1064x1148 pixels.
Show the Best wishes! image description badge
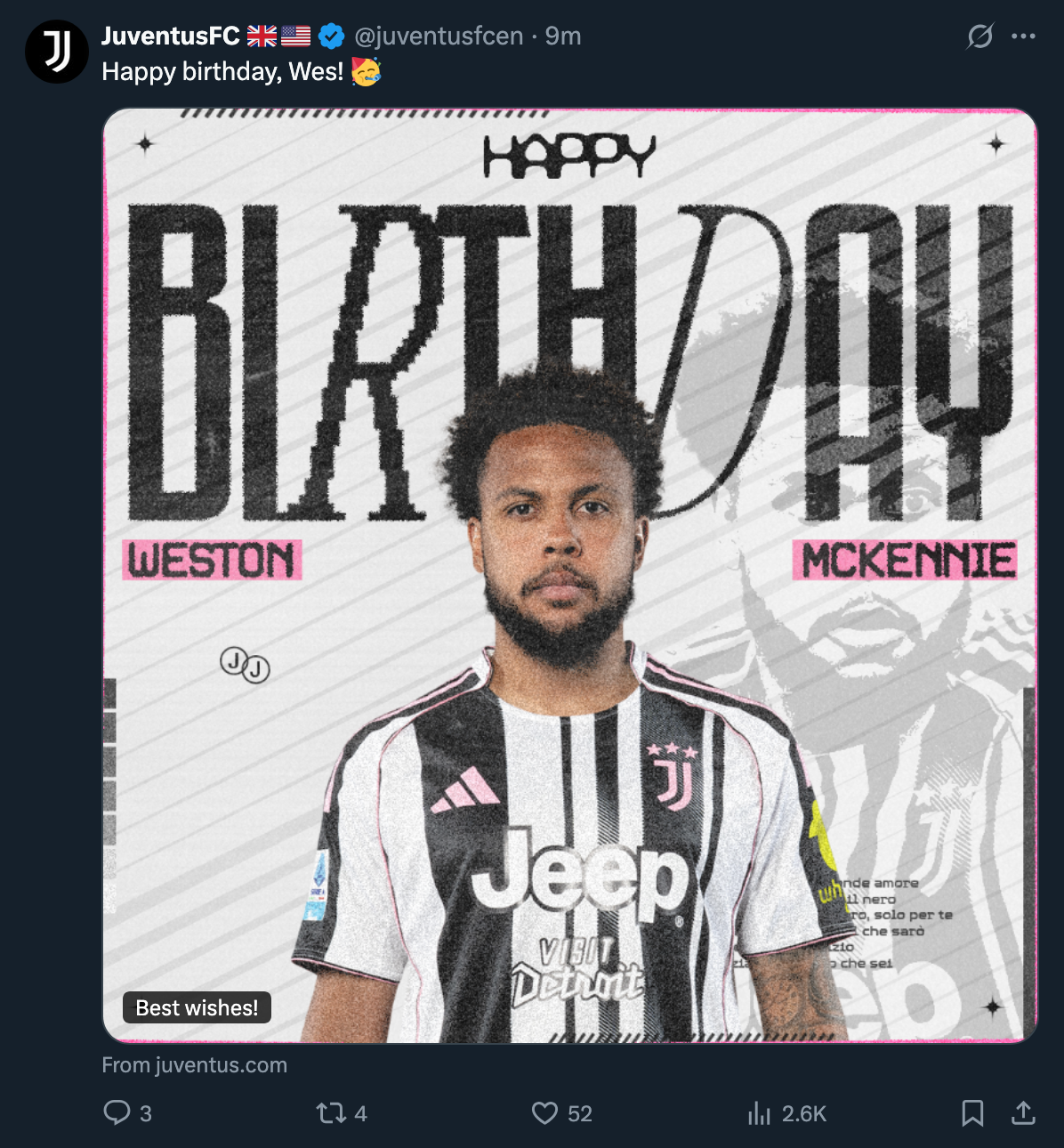point(197,1007)
